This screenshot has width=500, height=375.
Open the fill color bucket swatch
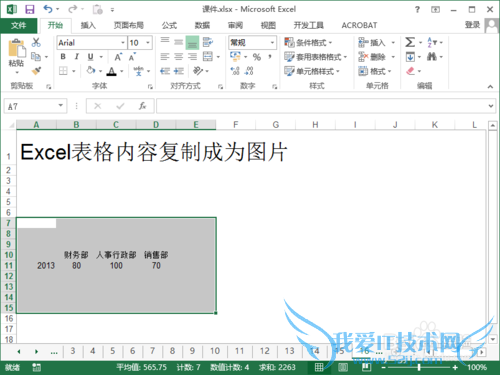coord(91,71)
